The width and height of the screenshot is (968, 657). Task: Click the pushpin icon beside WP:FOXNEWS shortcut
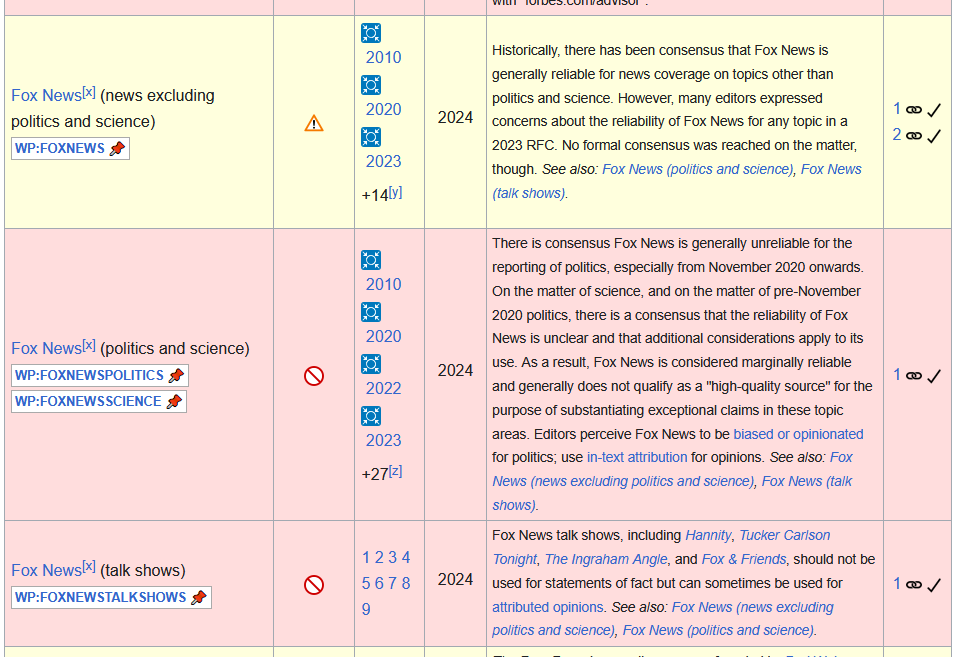tap(117, 149)
